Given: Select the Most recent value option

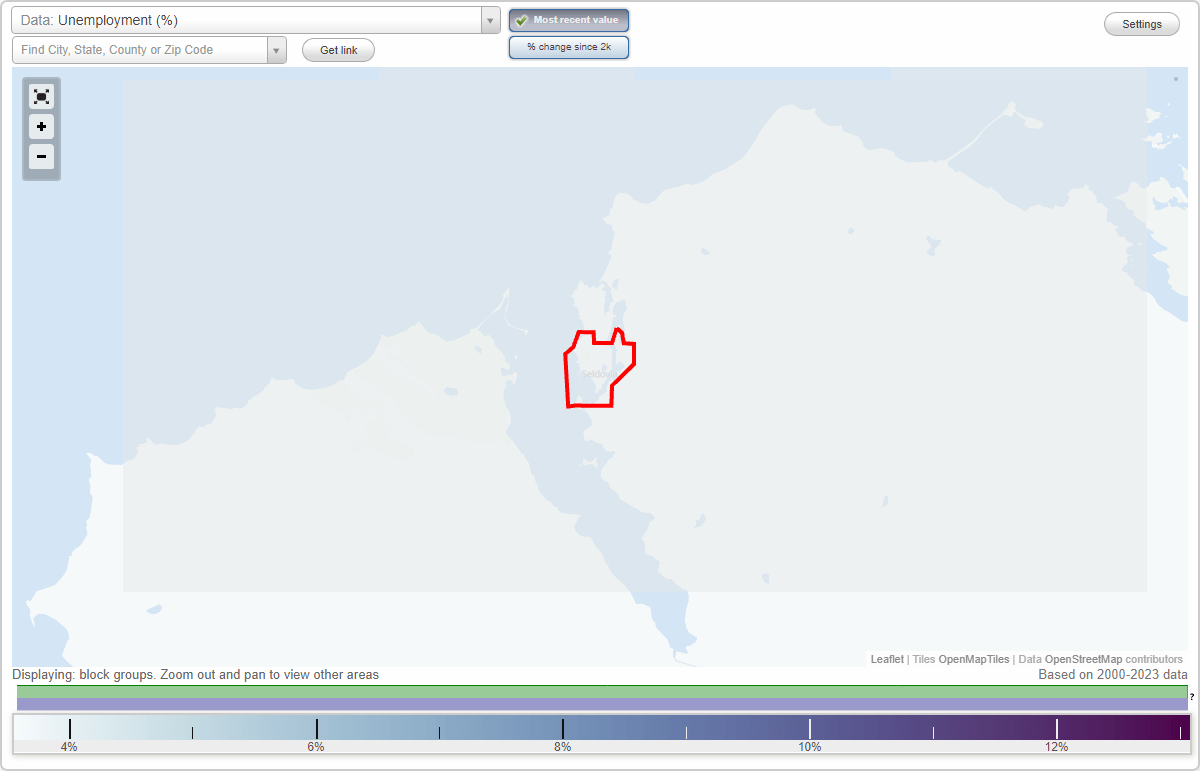Looking at the screenshot, I should pos(569,20).
